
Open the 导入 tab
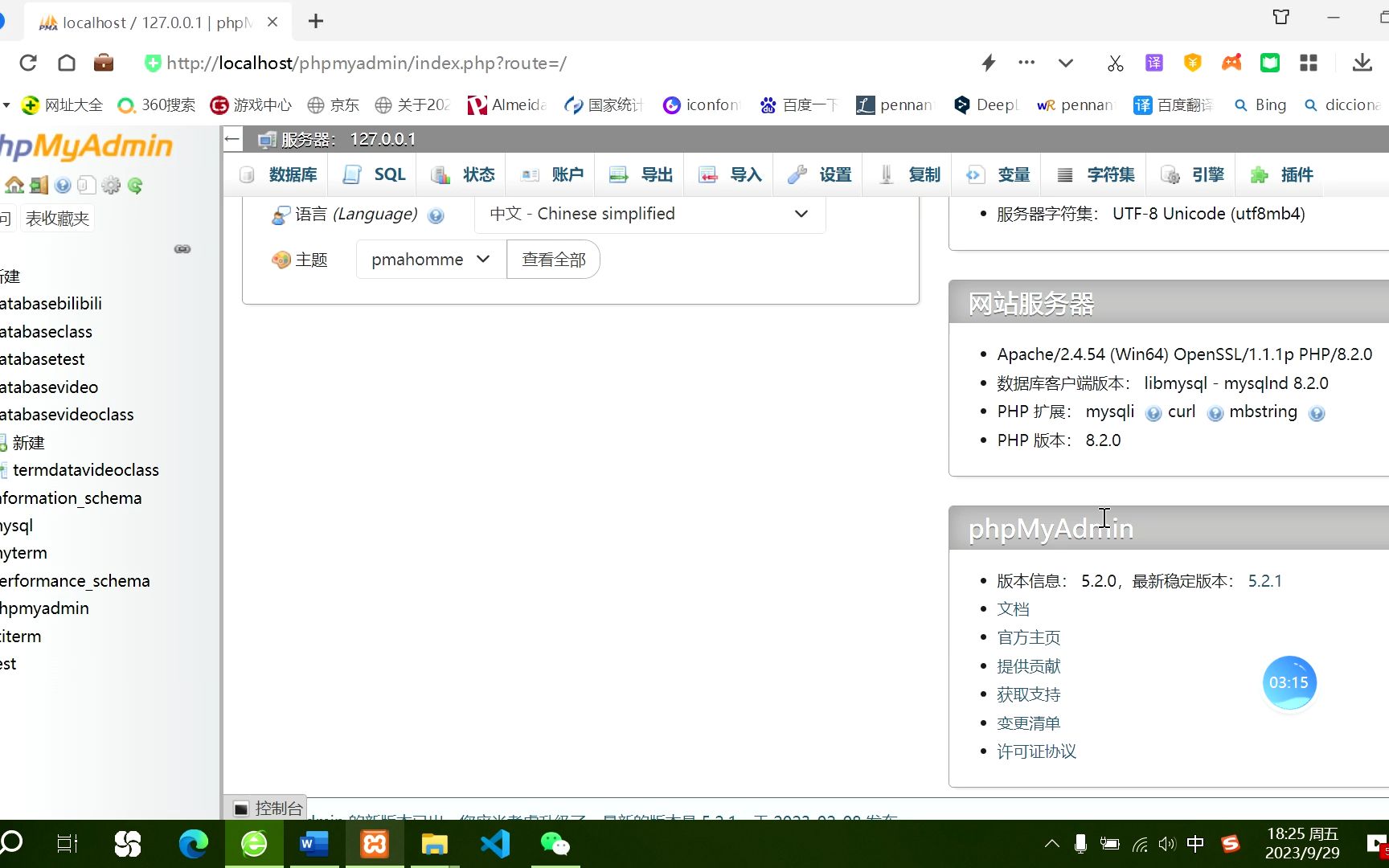[x=730, y=174]
